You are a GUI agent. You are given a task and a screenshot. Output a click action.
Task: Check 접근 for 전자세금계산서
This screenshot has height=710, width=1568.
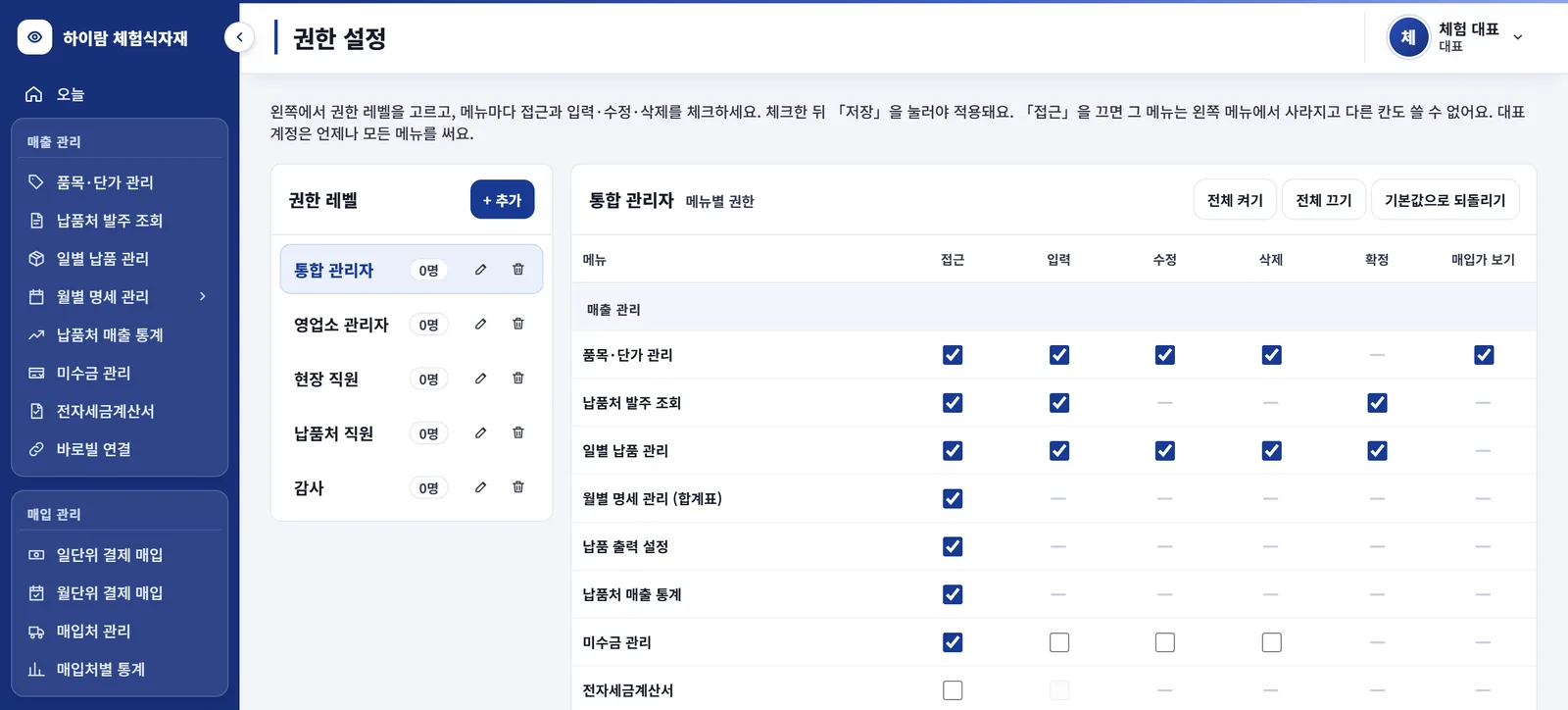coord(953,690)
